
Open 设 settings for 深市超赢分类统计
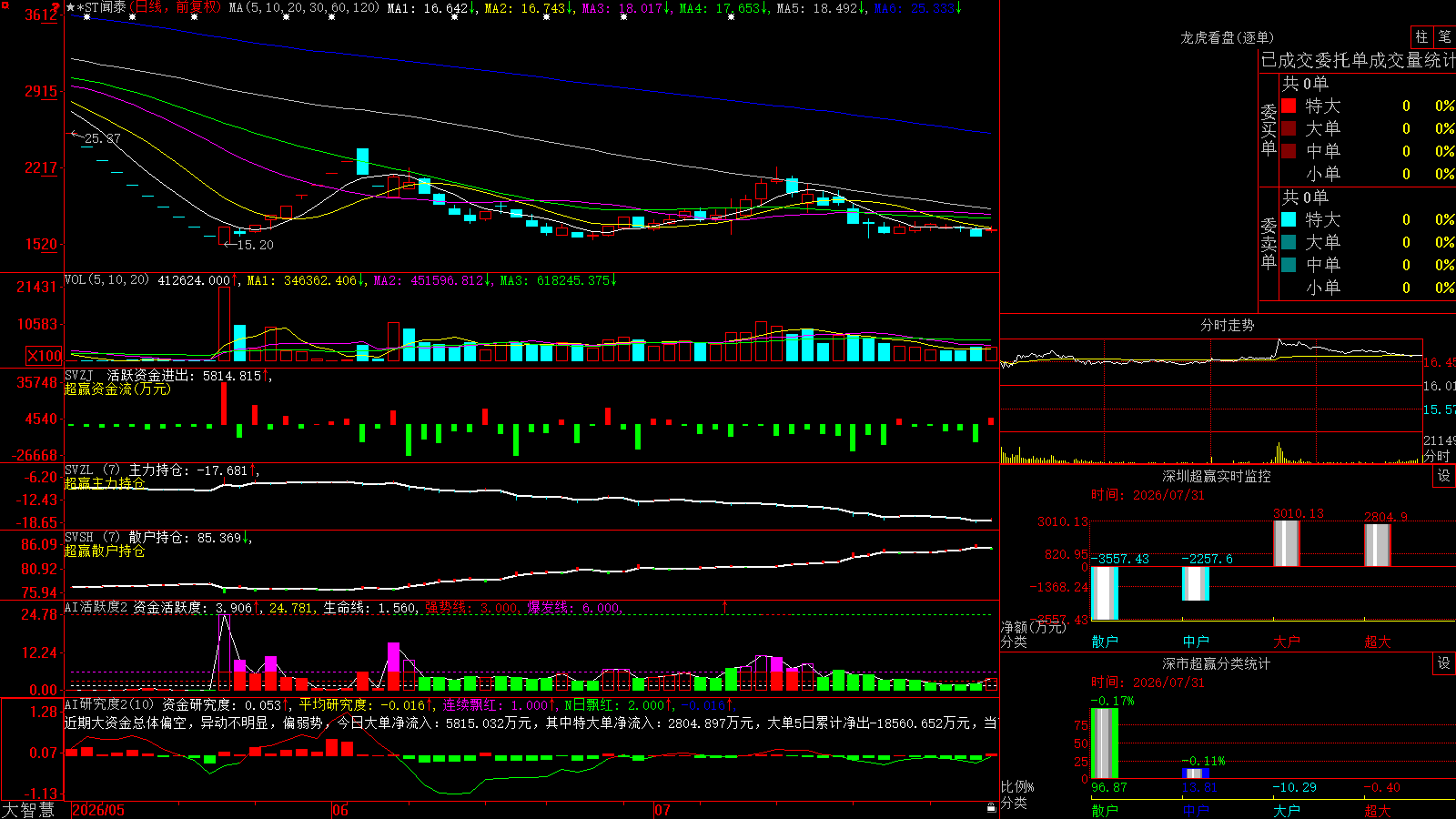[x=1444, y=663]
